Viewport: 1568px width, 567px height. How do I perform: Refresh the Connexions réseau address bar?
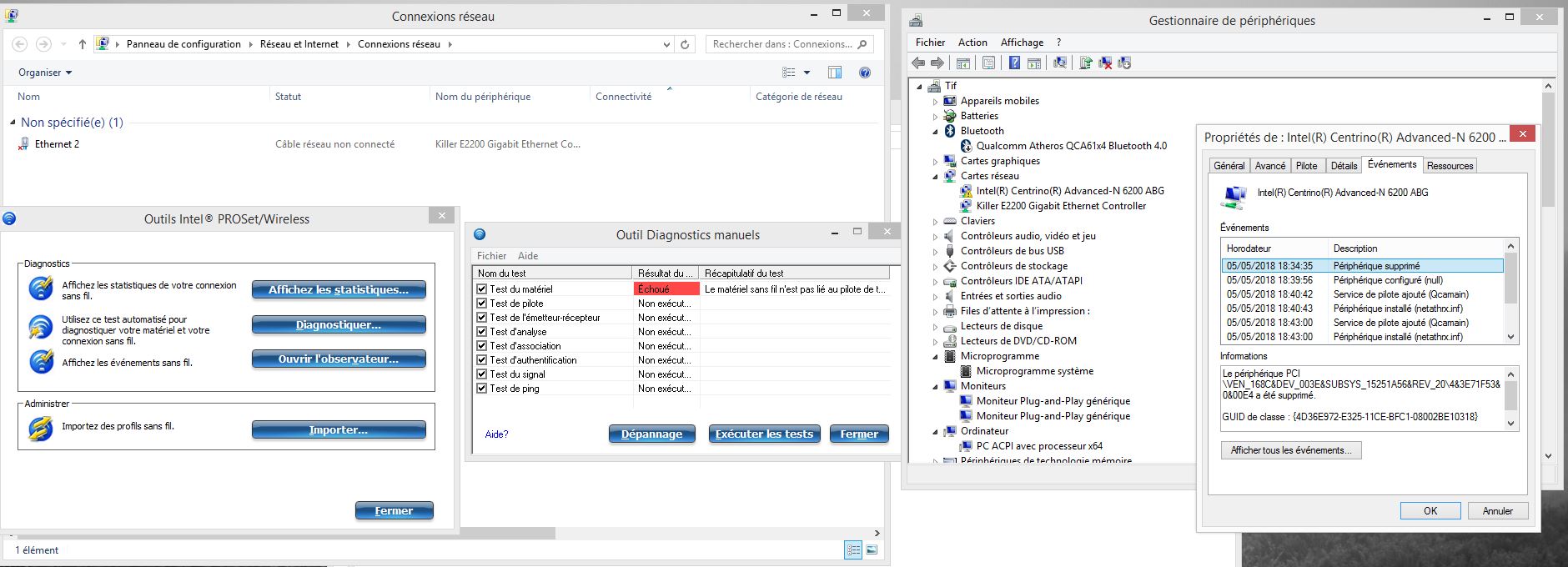pos(685,44)
